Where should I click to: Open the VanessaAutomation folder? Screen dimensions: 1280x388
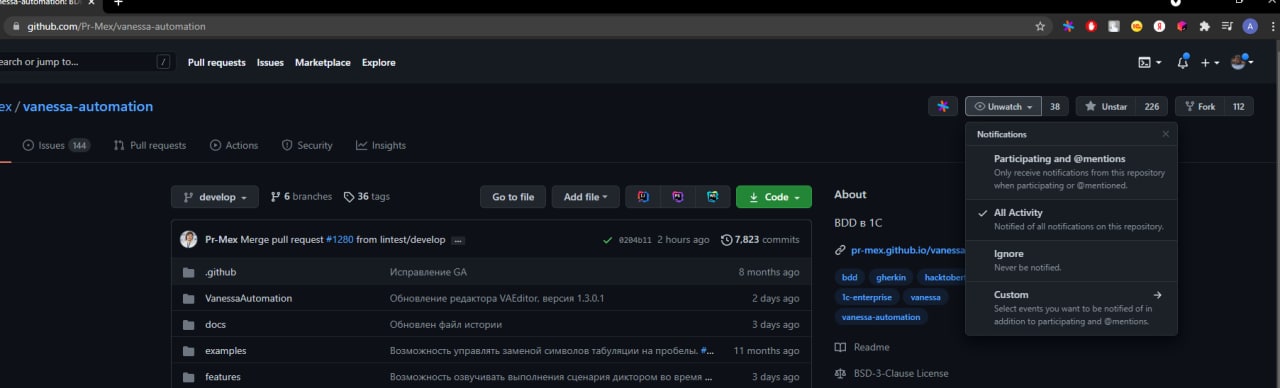click(249, 298)
